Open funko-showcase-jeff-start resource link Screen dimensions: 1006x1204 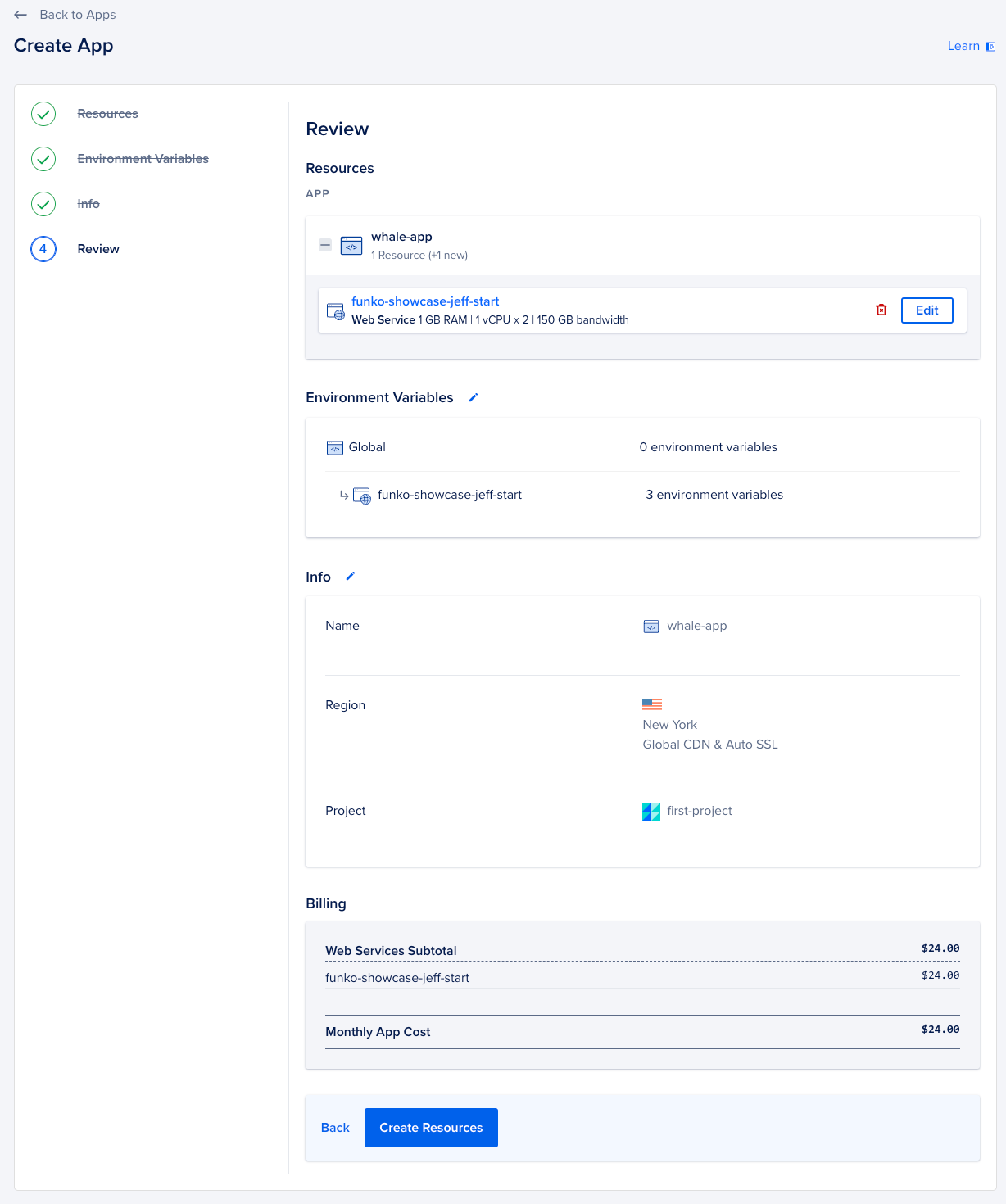(425, 301)
